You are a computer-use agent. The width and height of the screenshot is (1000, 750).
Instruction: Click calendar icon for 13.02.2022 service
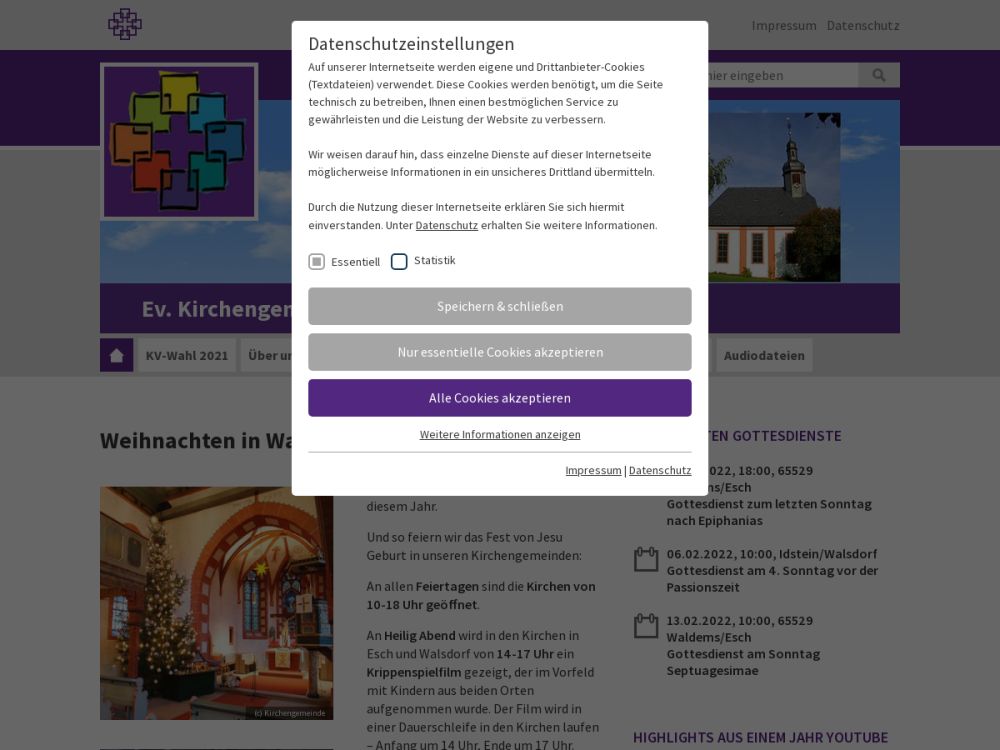646,626
